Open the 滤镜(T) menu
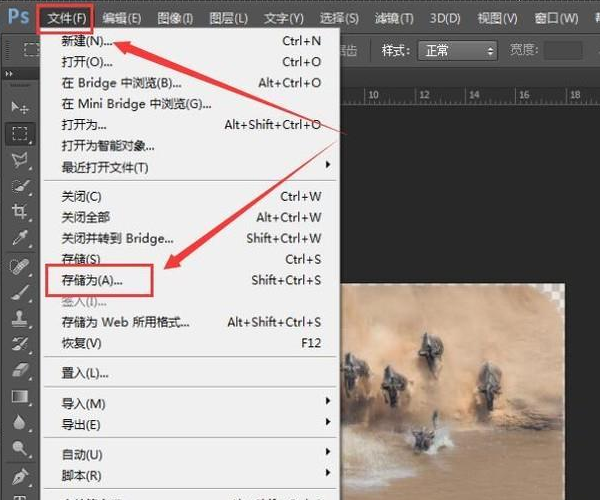 [394, 18]
